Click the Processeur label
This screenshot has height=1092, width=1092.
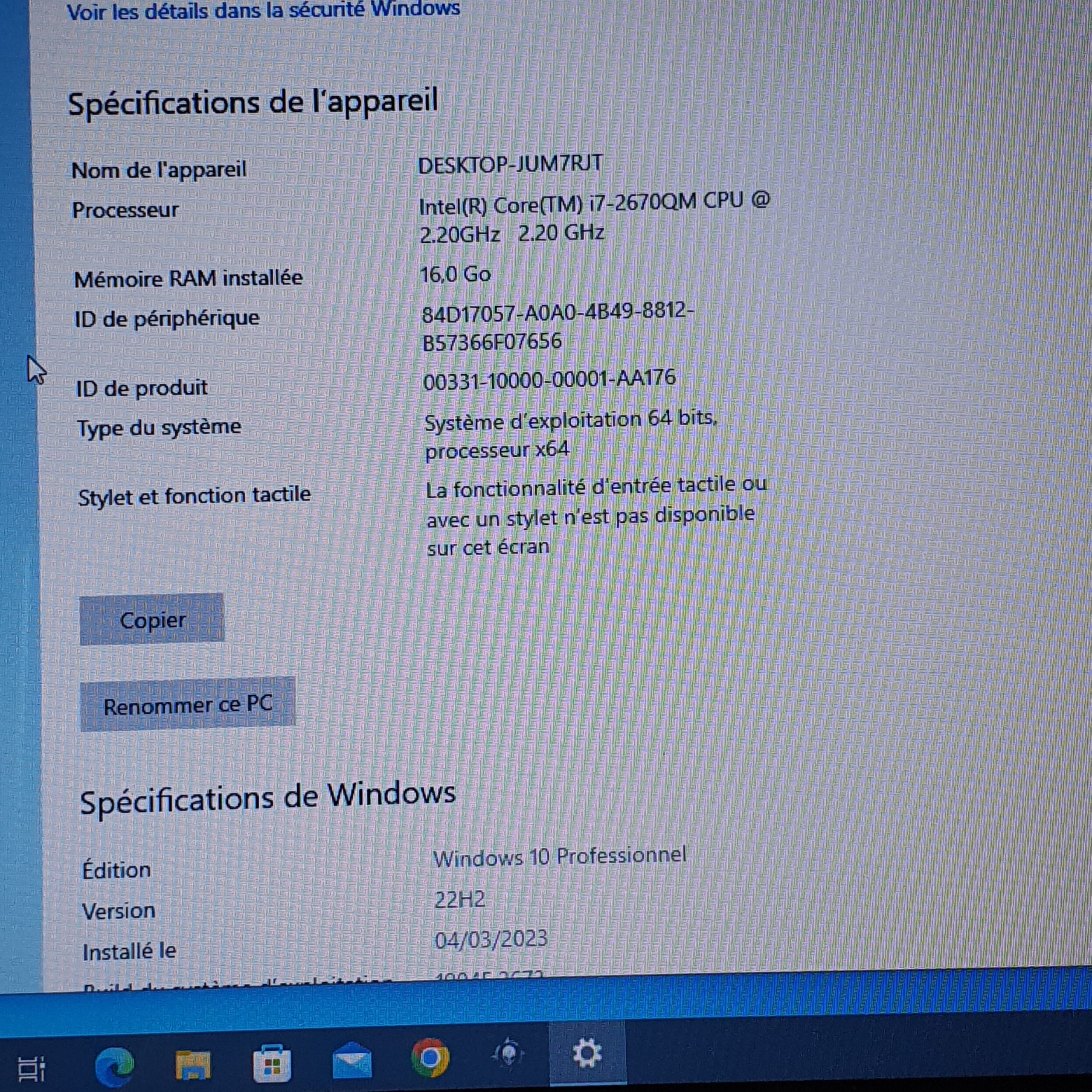[125, 210]
